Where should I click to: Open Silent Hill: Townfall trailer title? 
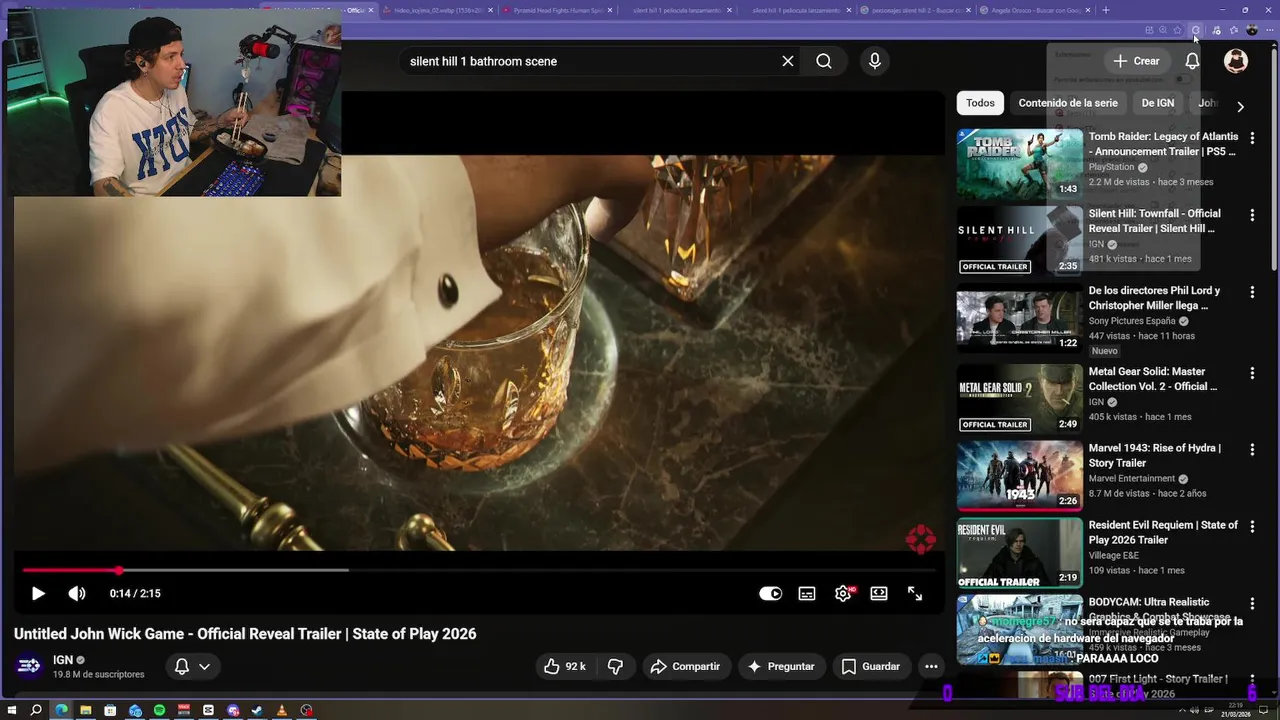(1155, 221)
